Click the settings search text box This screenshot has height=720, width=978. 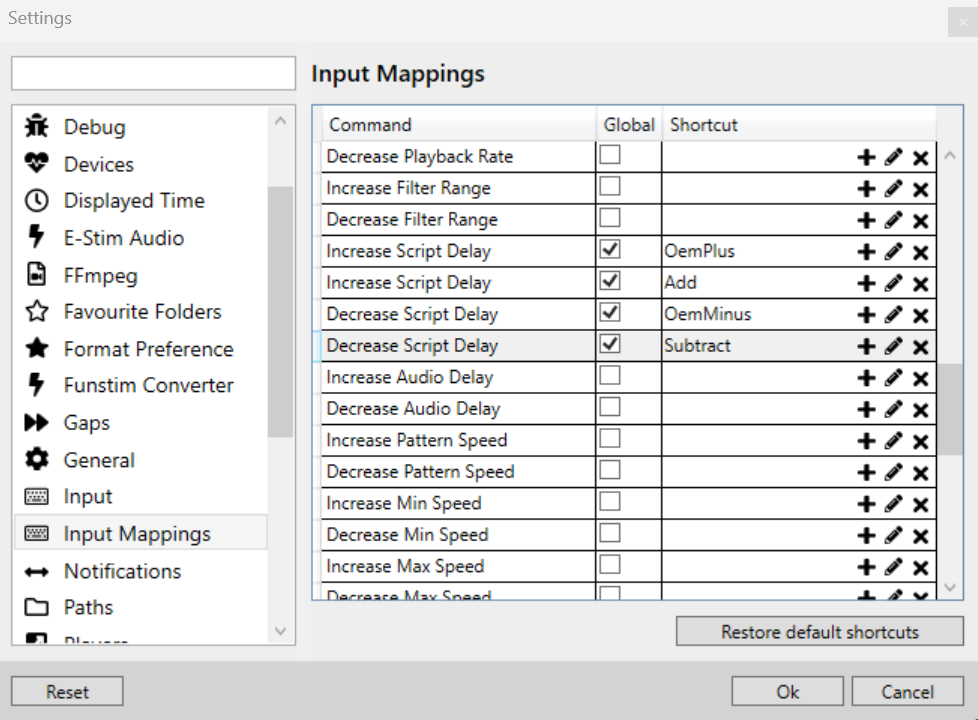(x=153, y=73)
